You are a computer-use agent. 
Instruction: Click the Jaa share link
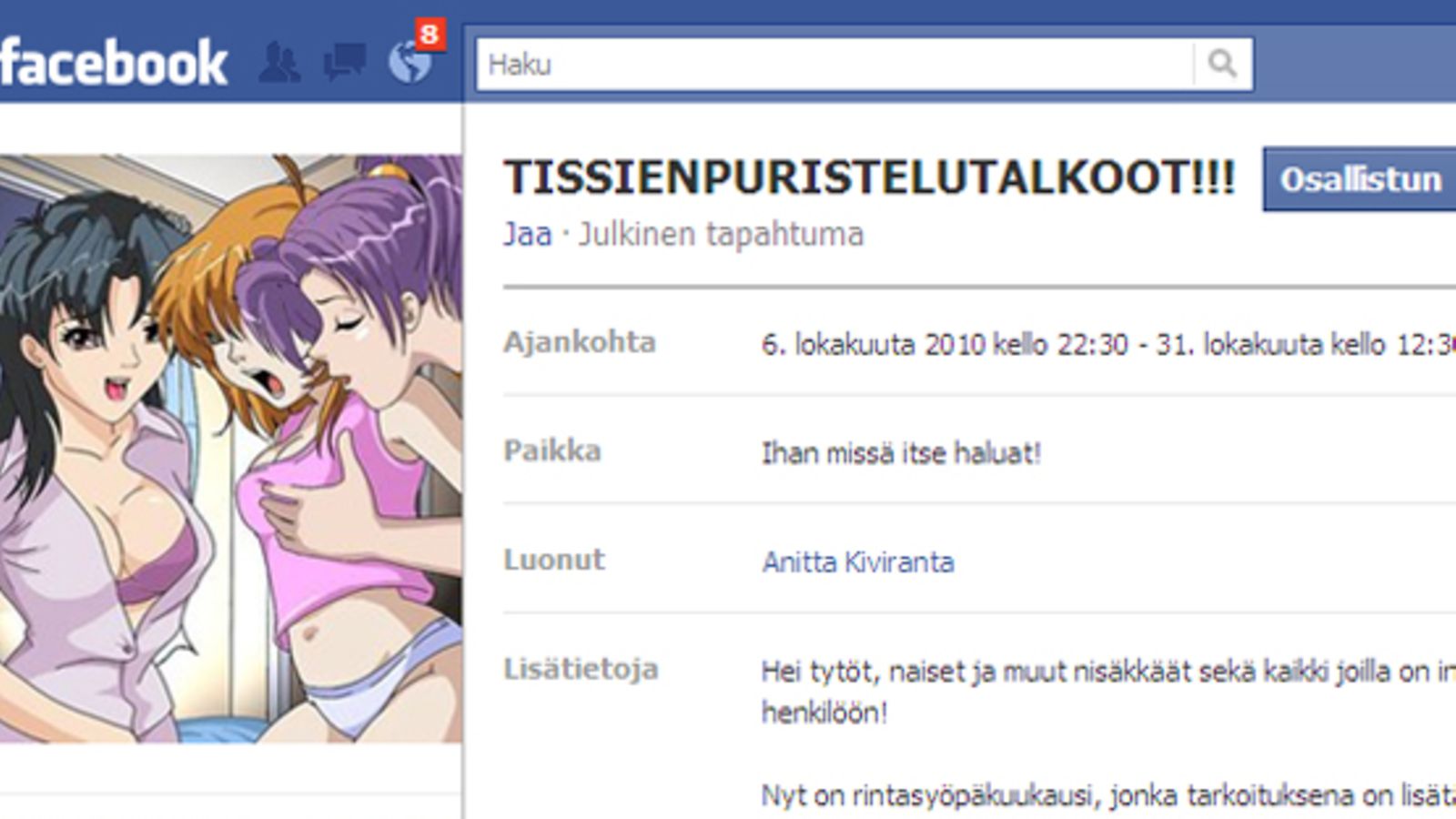(528, 235)
